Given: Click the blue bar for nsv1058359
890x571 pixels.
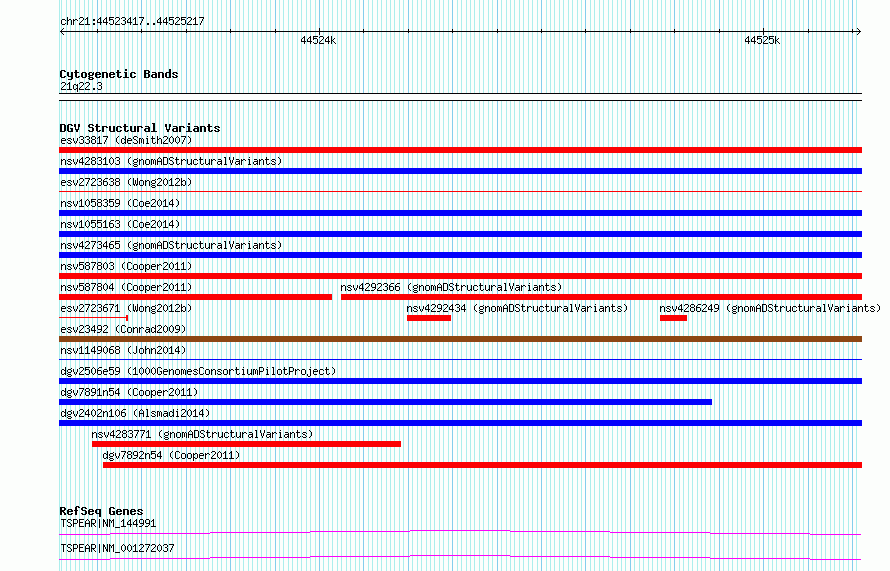Looking at the screenshot, I should (x=460, y=213).
